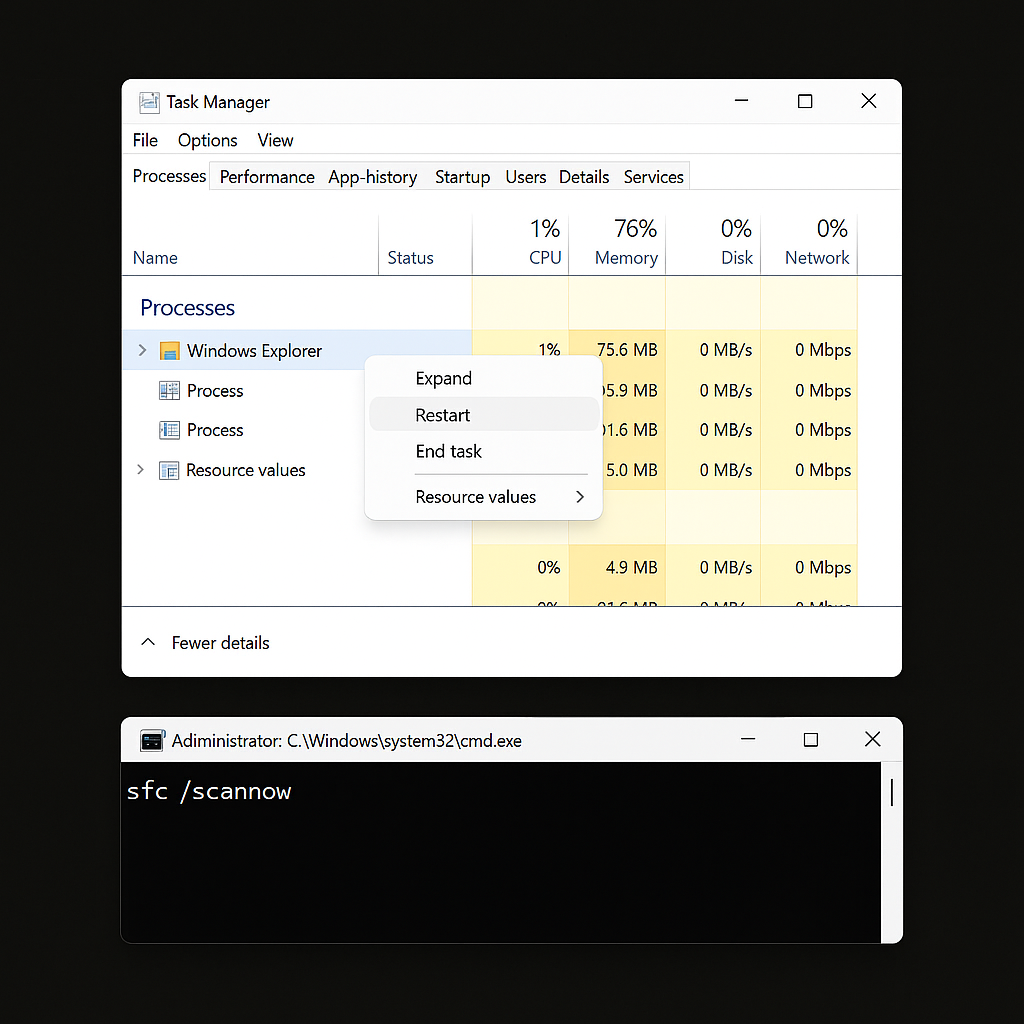Click the 75.6 MB memory value

(627, 350)
